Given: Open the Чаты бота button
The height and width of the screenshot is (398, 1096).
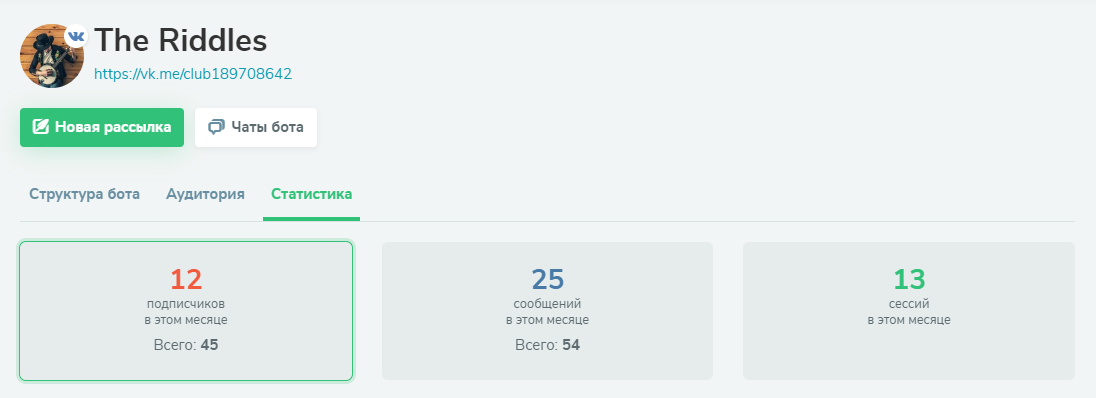Looking at the screenshot, I should point(256,127).
